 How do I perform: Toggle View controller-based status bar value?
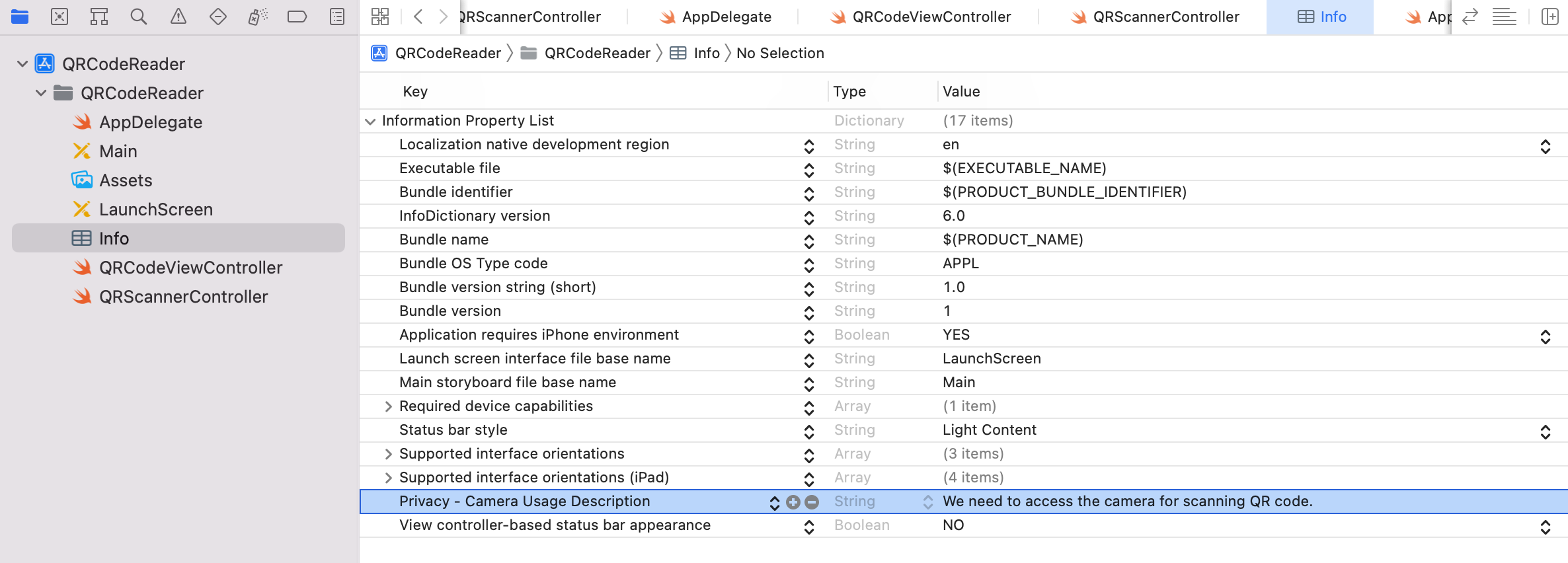tap(1545, 527)
